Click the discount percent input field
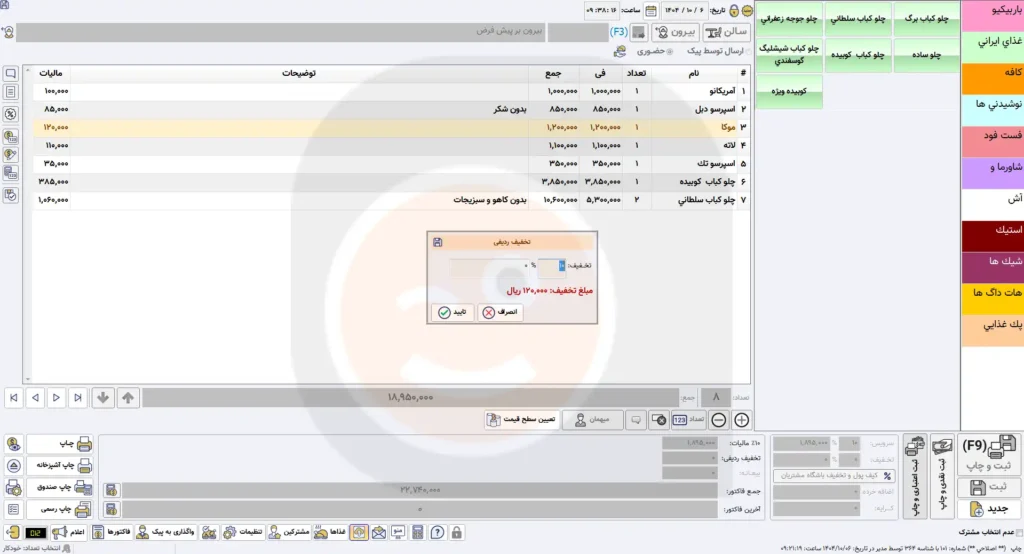This screenshot has width=1024, height=554. [553, 266]
